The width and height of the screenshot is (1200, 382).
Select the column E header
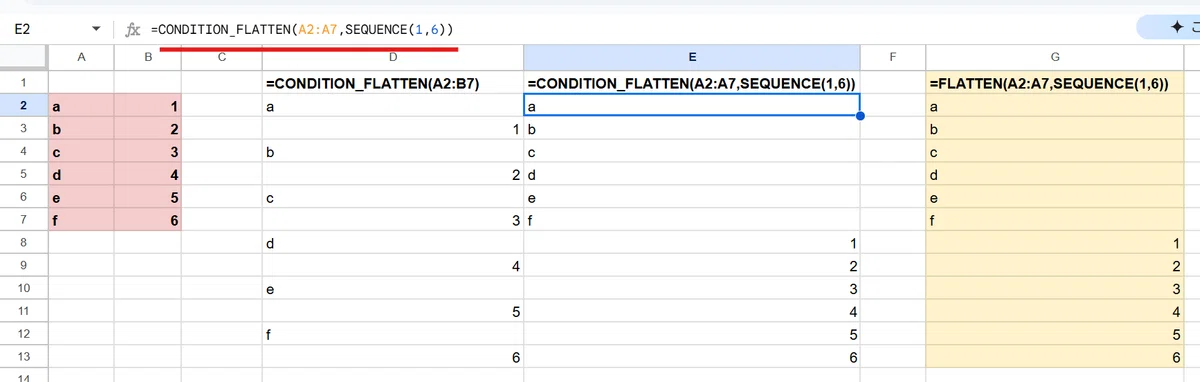691,58
